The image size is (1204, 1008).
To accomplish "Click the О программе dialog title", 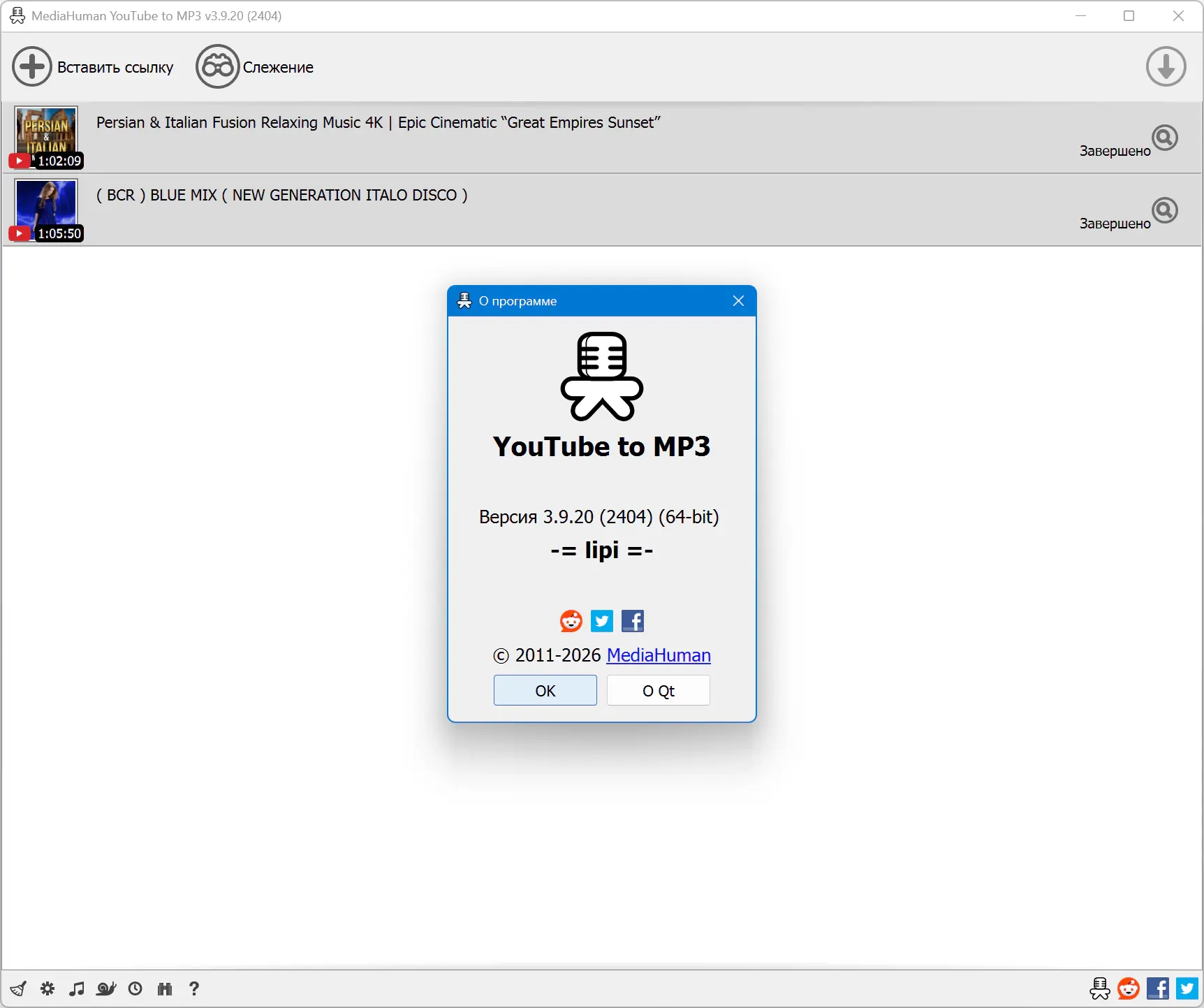I will [518, 301].
